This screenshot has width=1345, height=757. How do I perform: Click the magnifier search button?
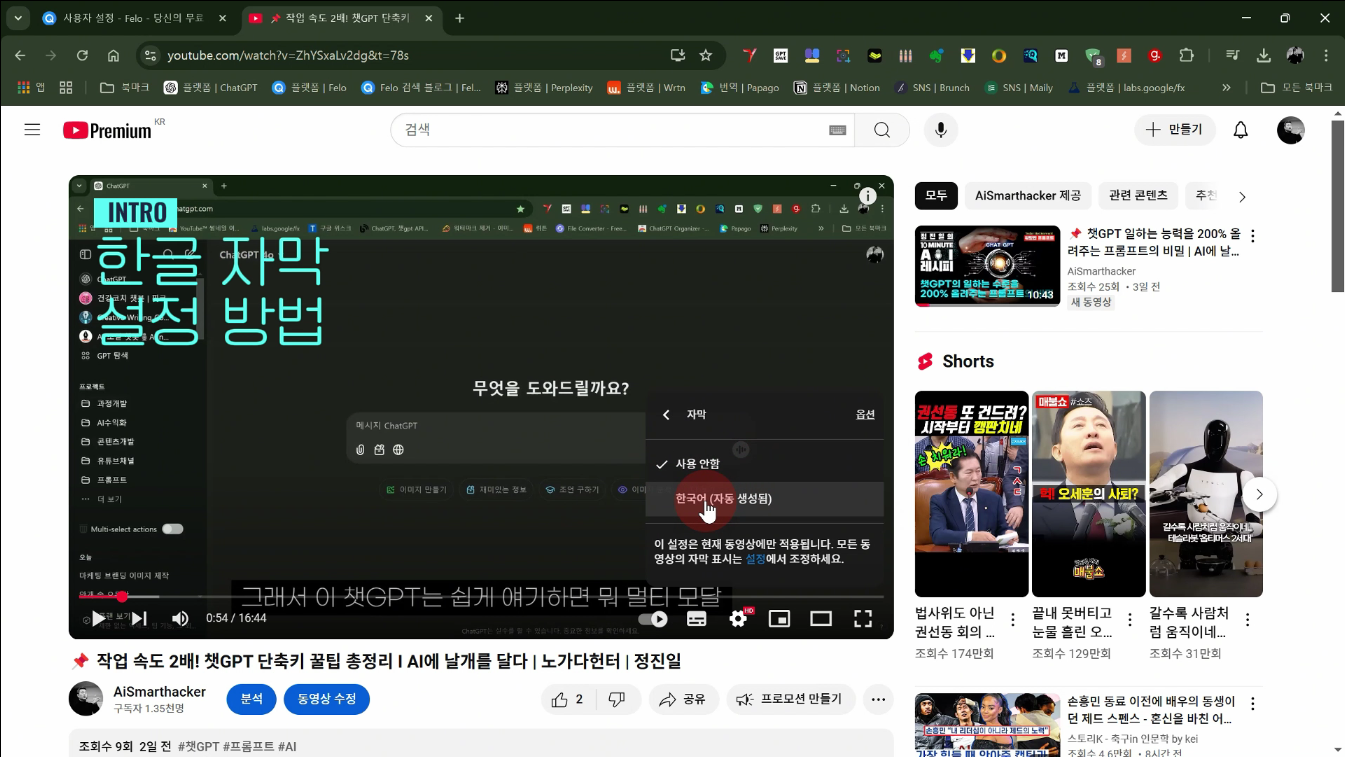881,130
